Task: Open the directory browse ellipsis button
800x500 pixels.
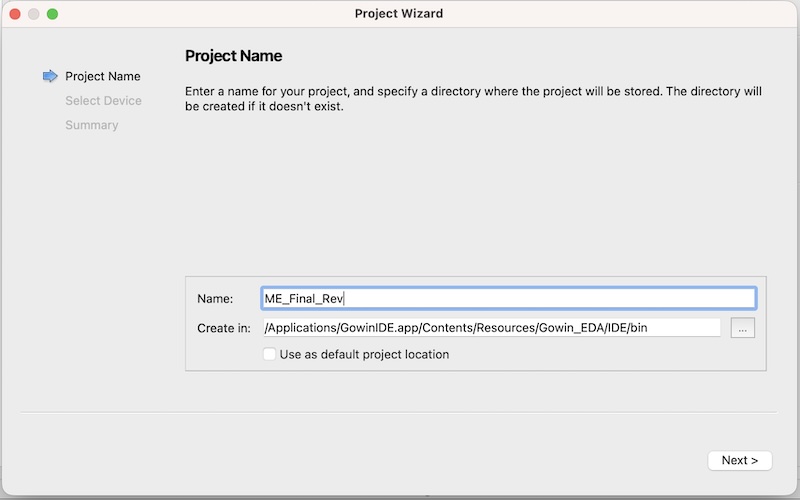Action: pyautogui.click(x=742, y=328)
